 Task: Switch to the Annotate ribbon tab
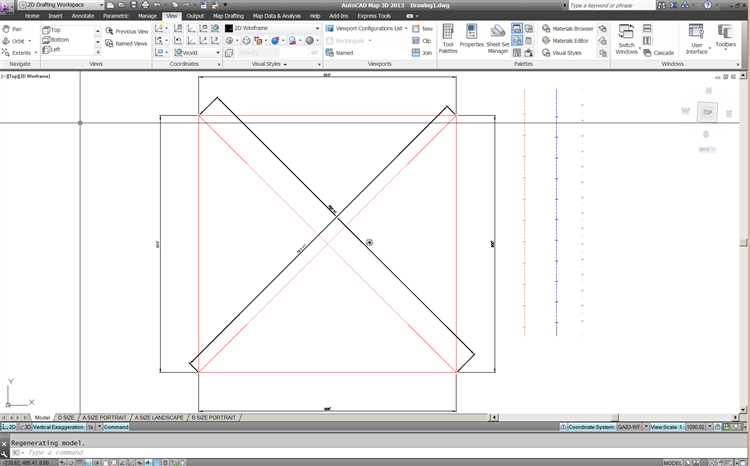pyautogui.click(x=83, y=16)
